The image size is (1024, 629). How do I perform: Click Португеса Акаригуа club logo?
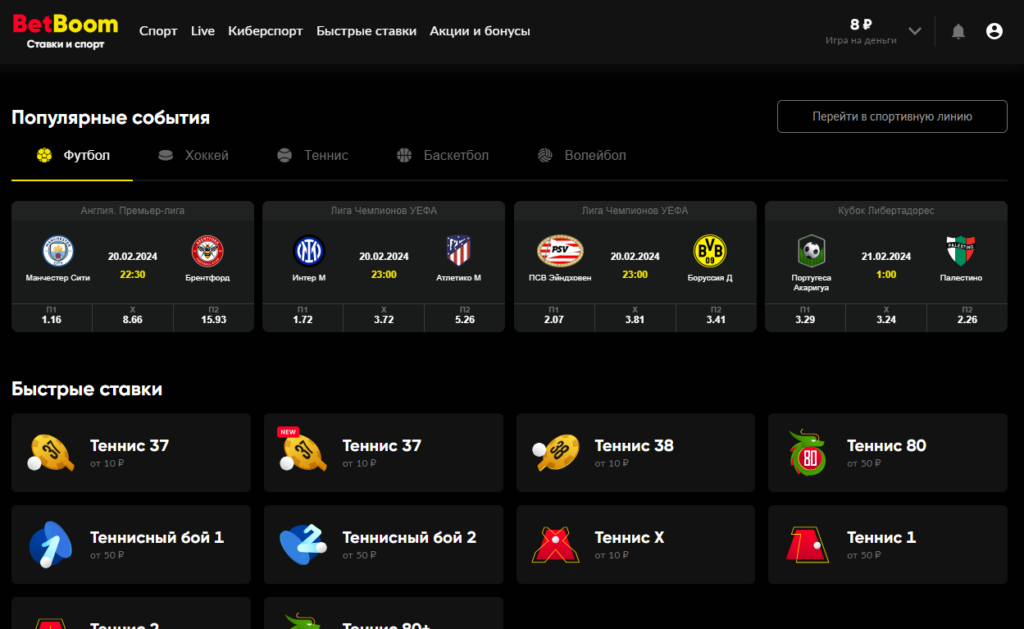coord(811,251)
